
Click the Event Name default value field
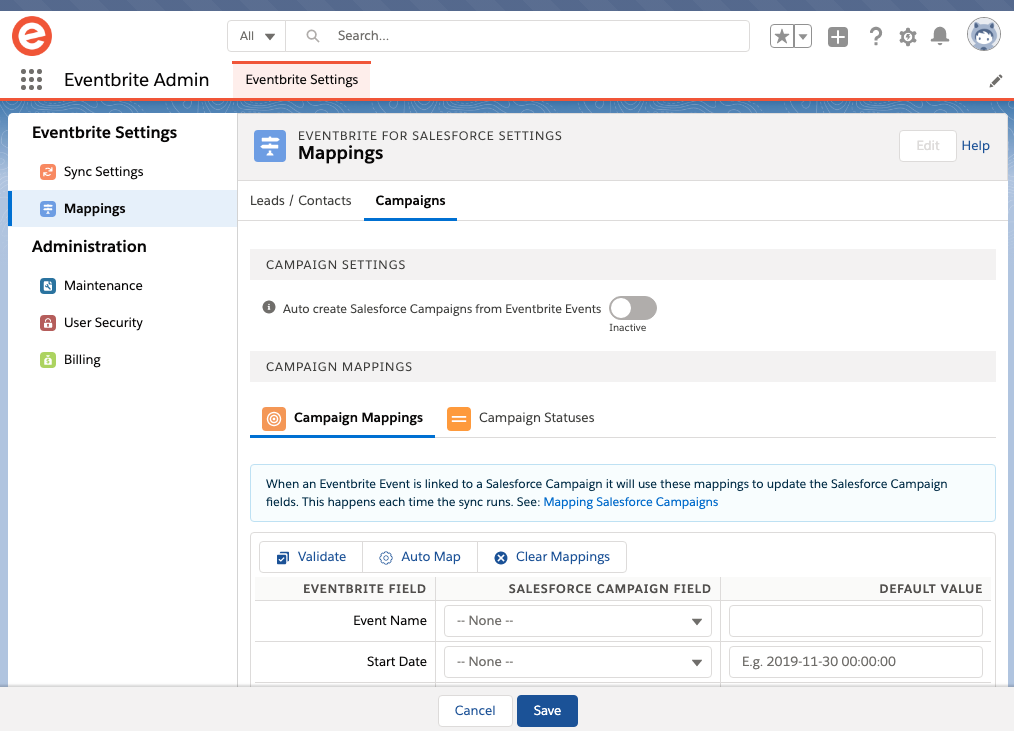pyautogui.click(x=856, y=621)
